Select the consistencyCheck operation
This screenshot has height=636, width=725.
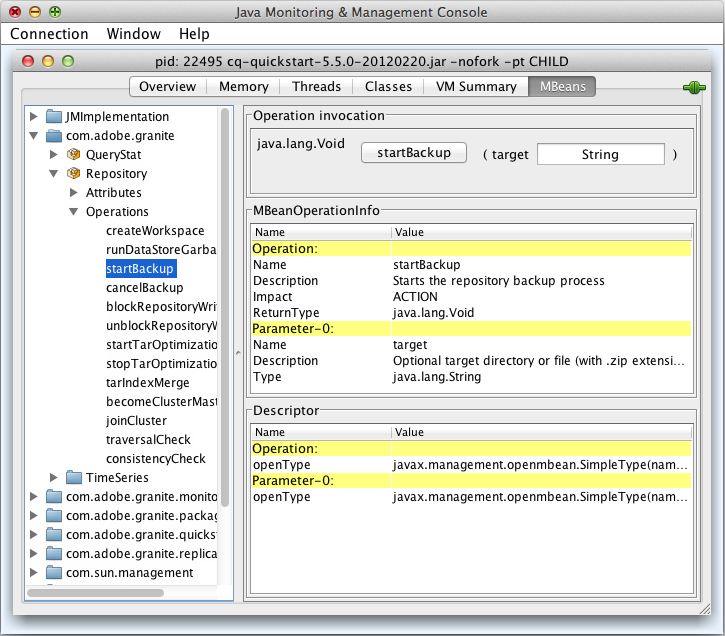[x=156, y=459]
